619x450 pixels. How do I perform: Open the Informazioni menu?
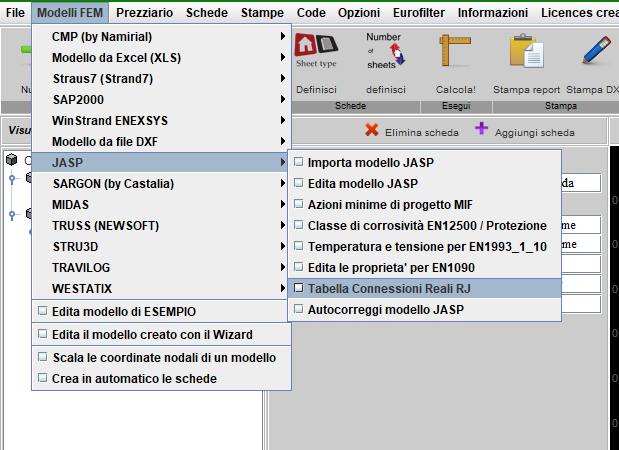(x=493, y=13)
